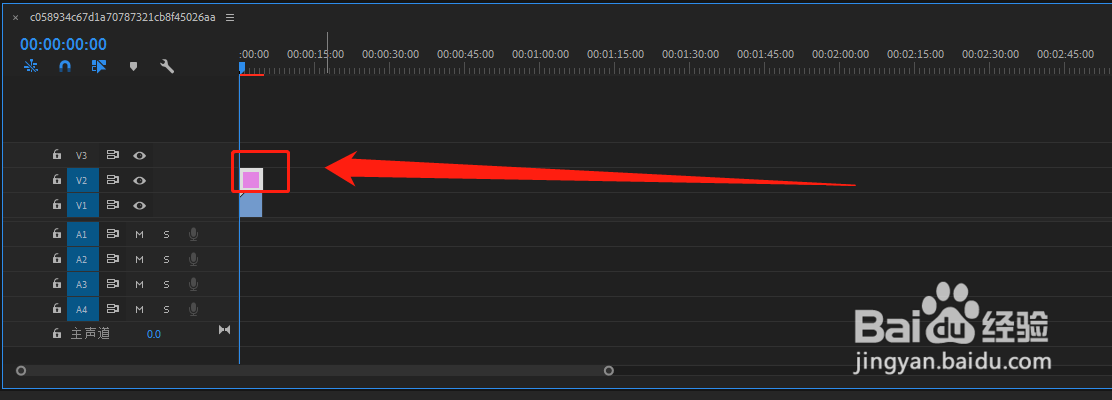Image resolution: width=1112 pixels, height=400 pixels.
Task: Toggle Sync Lock on track V2
Action: tap(112, 180)
